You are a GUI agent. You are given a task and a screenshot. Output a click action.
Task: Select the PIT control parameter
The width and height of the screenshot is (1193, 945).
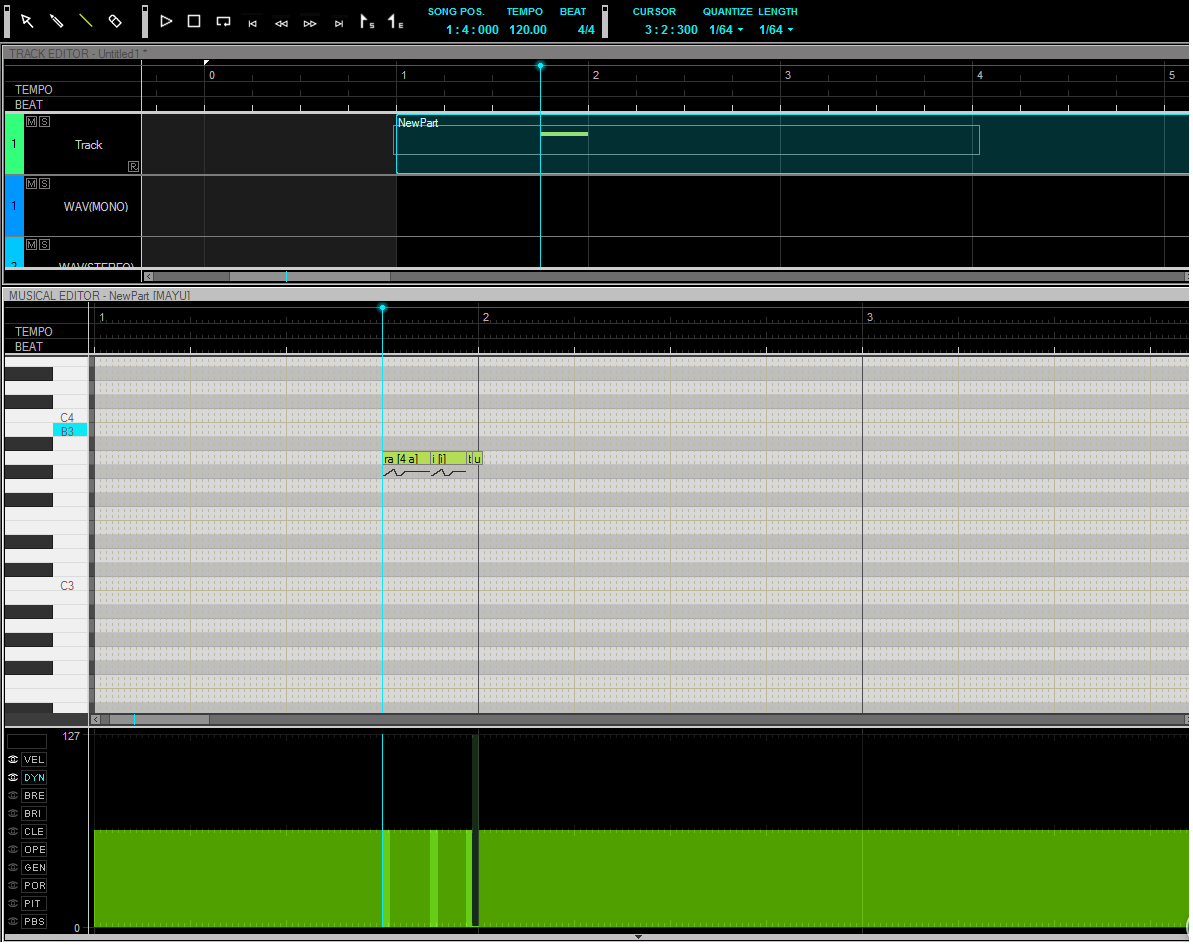point(34,904)
